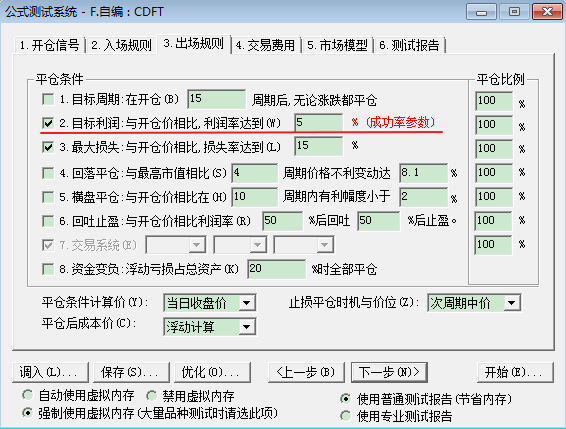Edit the 横盘平仓 period field (10)
The image size is (566, 429).
point(254,196)
